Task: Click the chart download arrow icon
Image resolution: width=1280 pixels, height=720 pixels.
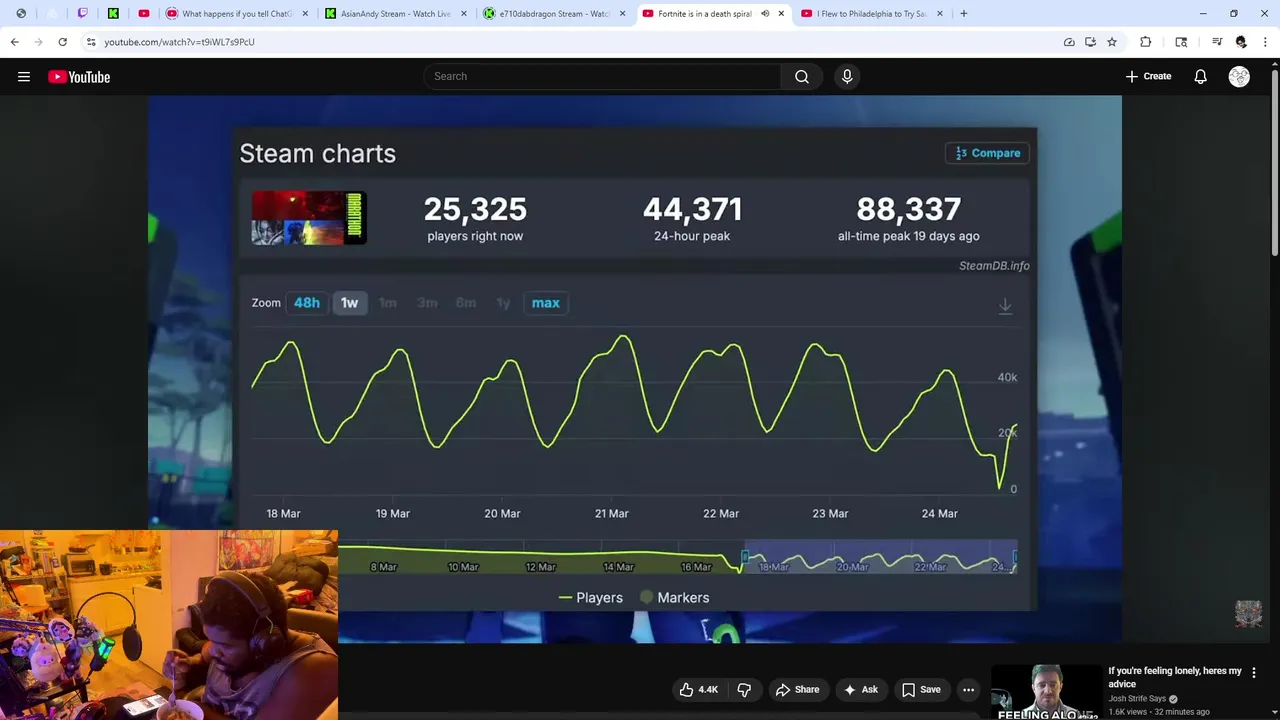Action: [x=1005, y=306]
